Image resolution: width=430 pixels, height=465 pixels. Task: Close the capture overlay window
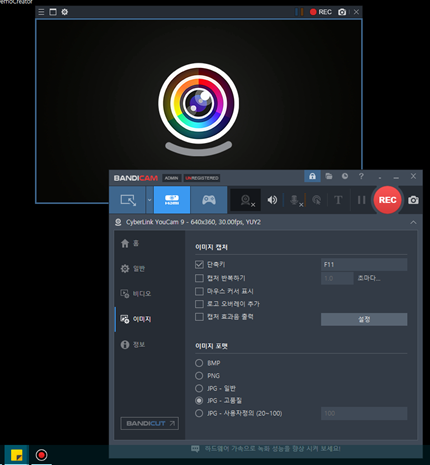pyautogui.click(x=356, y=12)
